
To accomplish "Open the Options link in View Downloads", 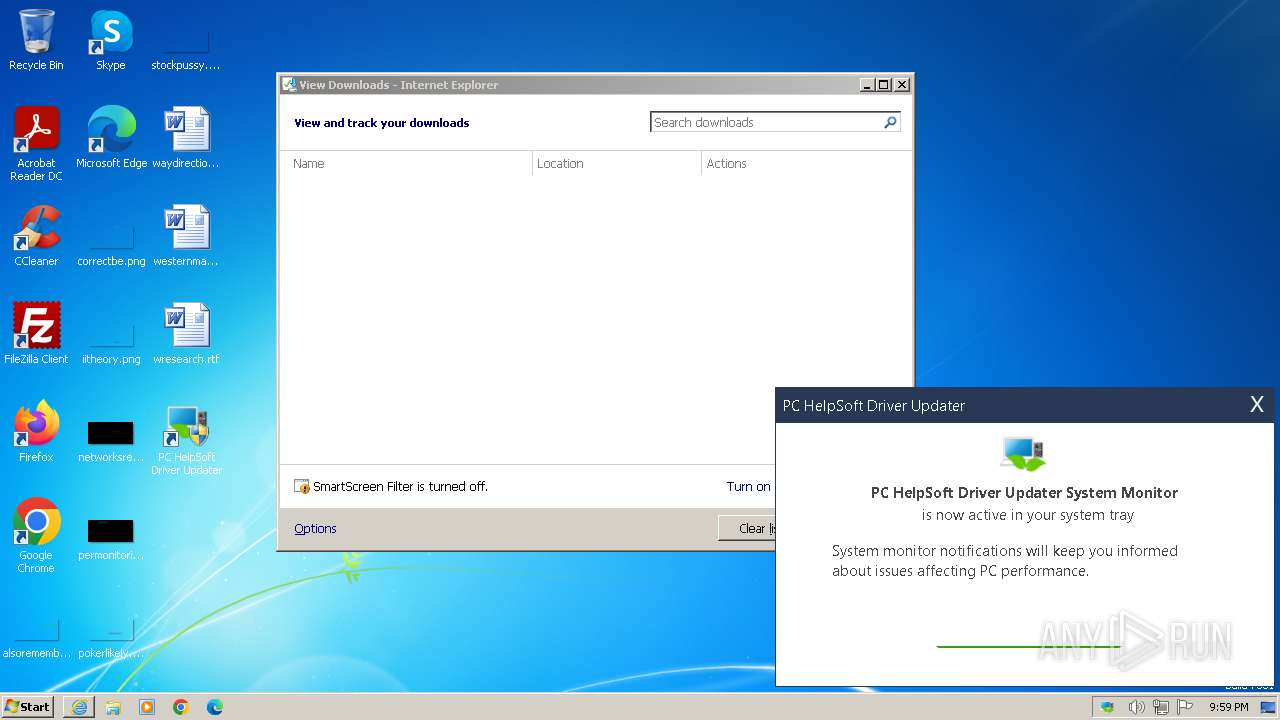I will click(x=315, y=529).
